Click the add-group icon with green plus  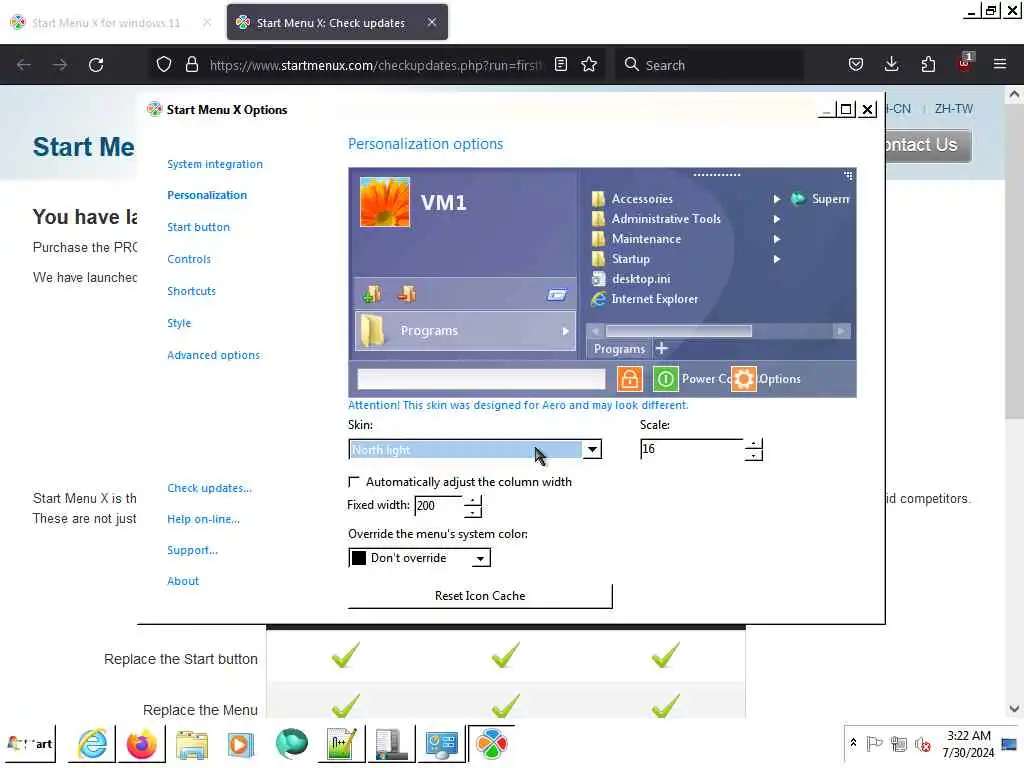[372, 295]
